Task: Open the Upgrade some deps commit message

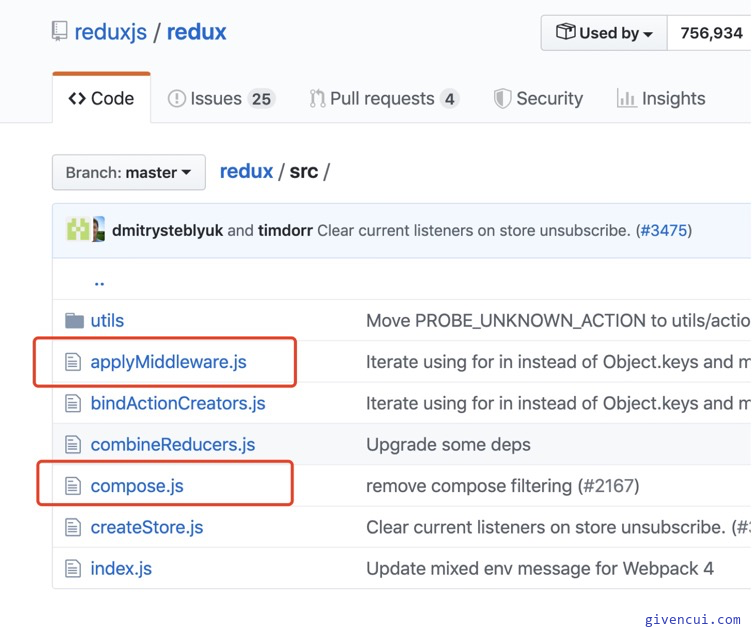Action: click(448, 445)
